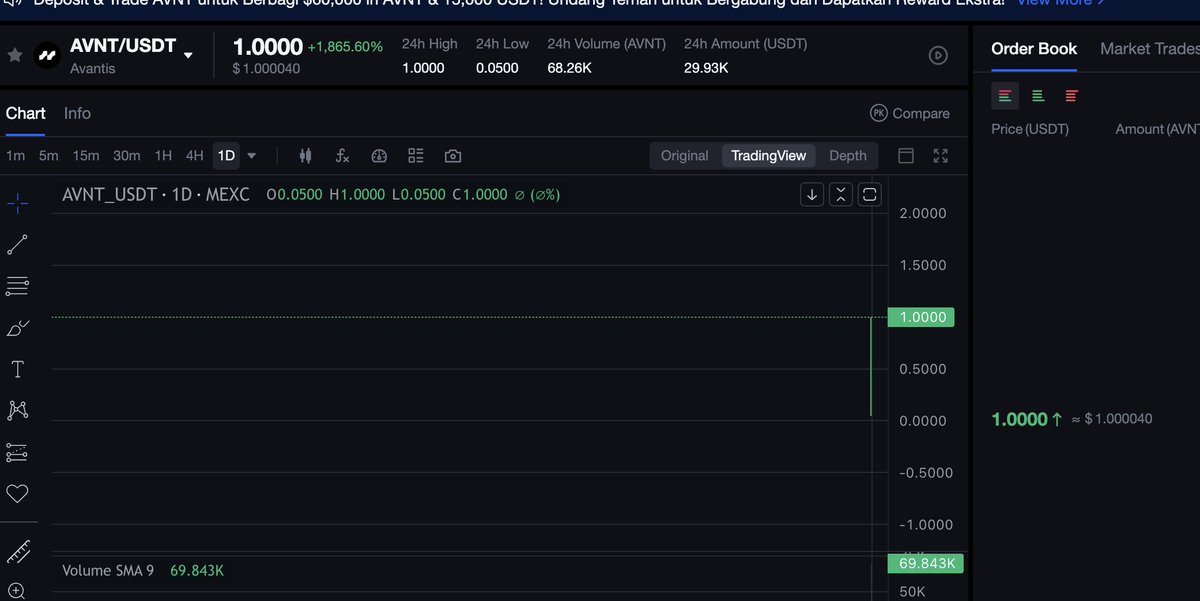Switch chart view to Original
Screen dimensions: 1200x601
(x=684, y=156)
